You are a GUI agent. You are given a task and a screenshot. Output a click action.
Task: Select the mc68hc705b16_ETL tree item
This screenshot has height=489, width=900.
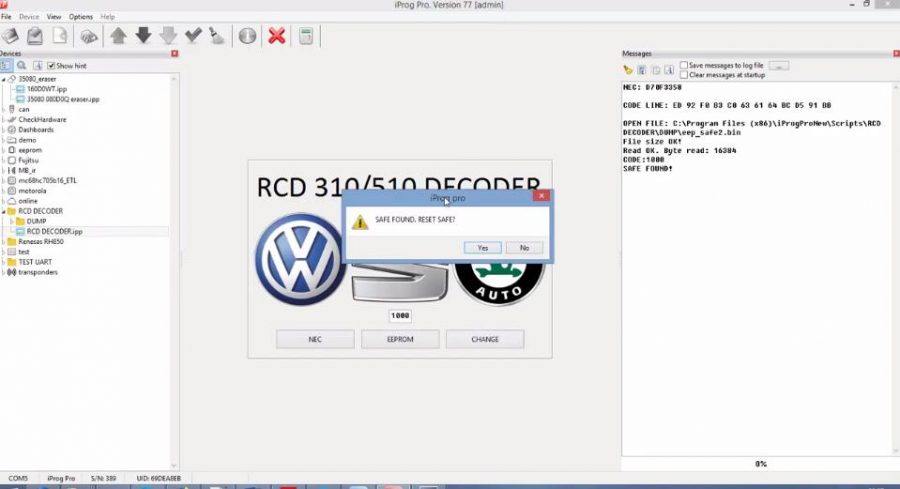point(47,180)
